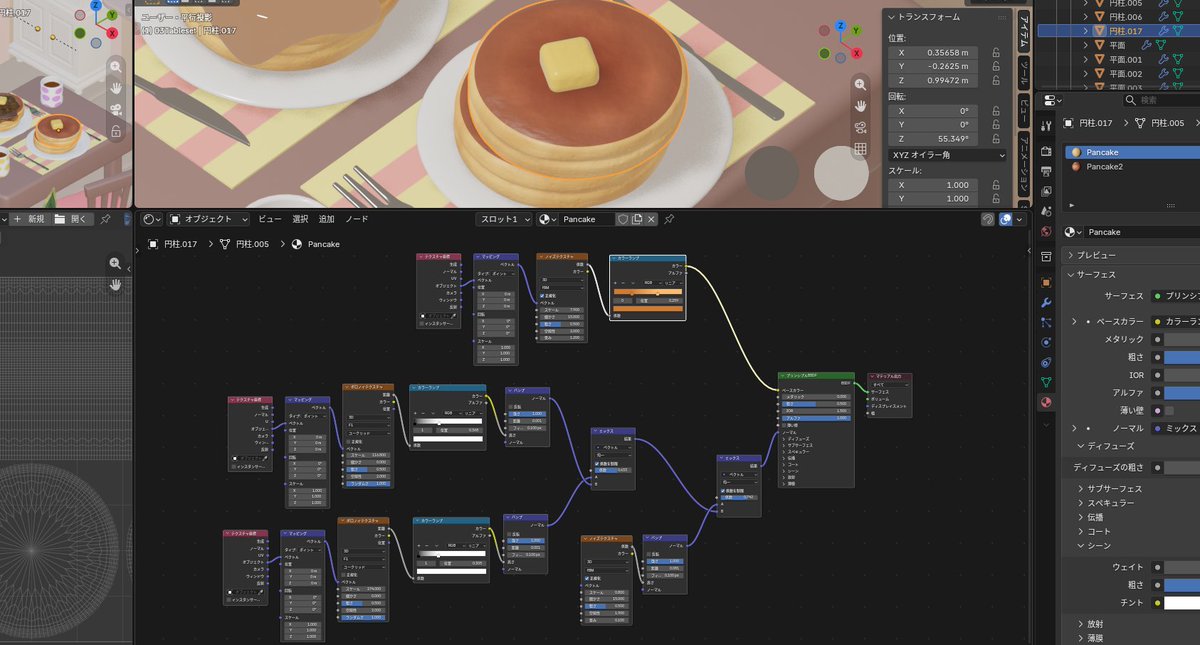The width and height of the screenshot is (1200, 645).
Task: Click the New button in image editor
Action: pyautogui.click(x=29, y=219)
